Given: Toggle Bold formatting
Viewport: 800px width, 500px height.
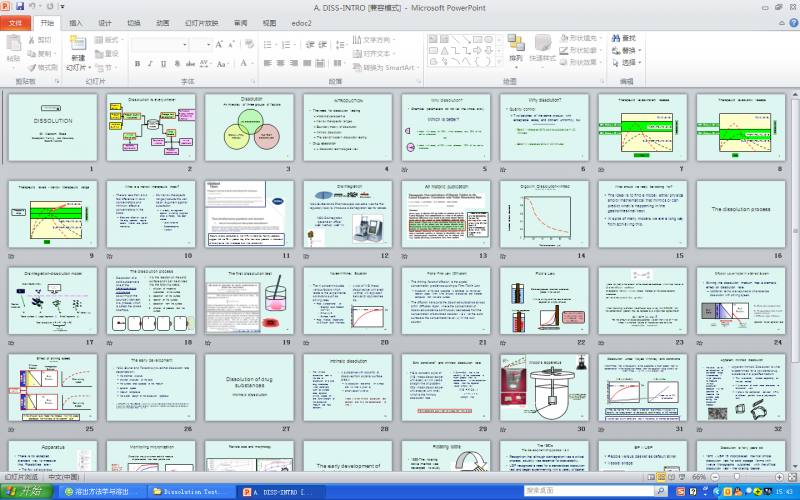Looking at the screenshot, I should pyautogui.click(x=139, y=63).
